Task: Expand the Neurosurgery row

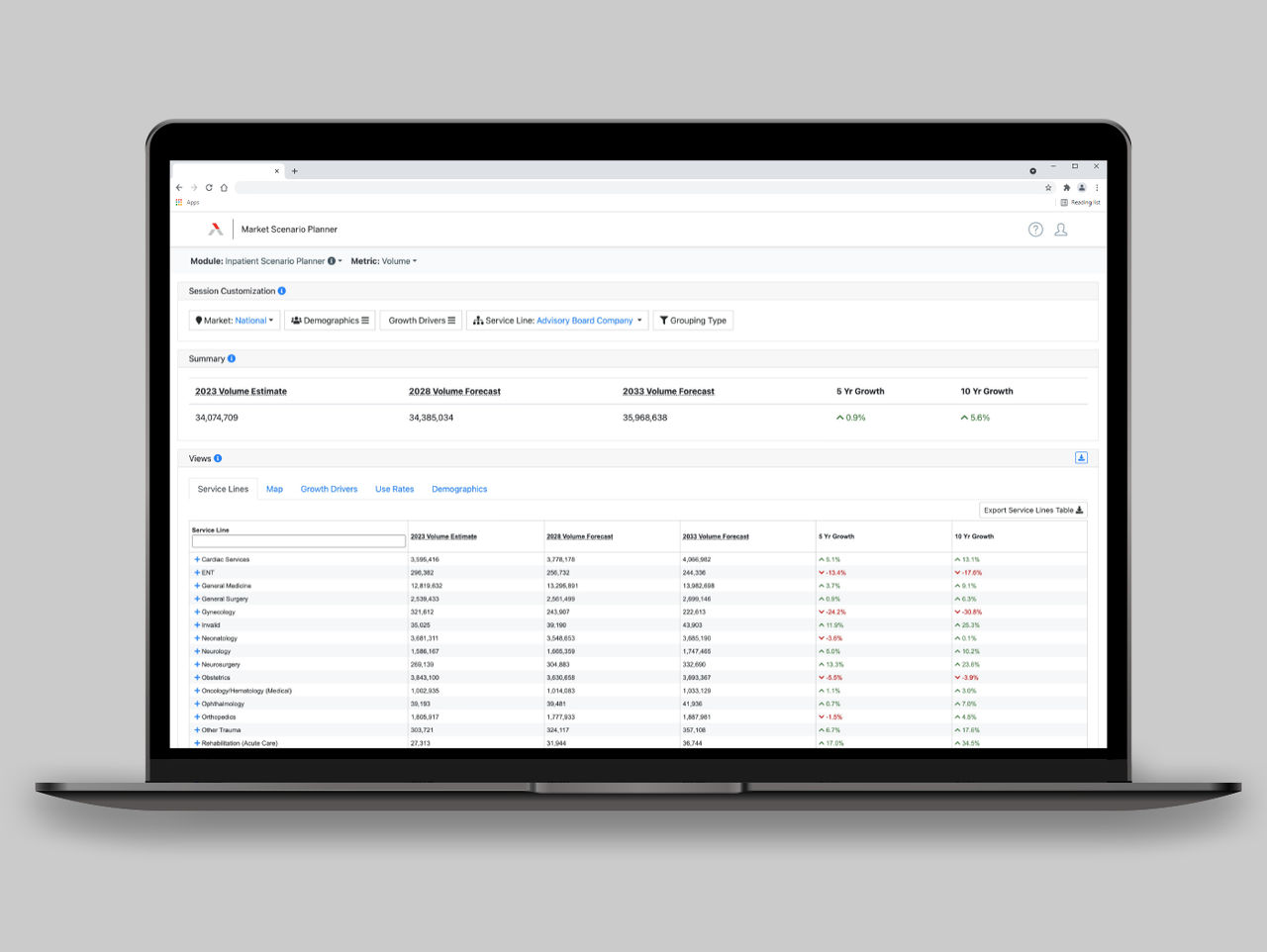Action: click(x=197, y=665)
